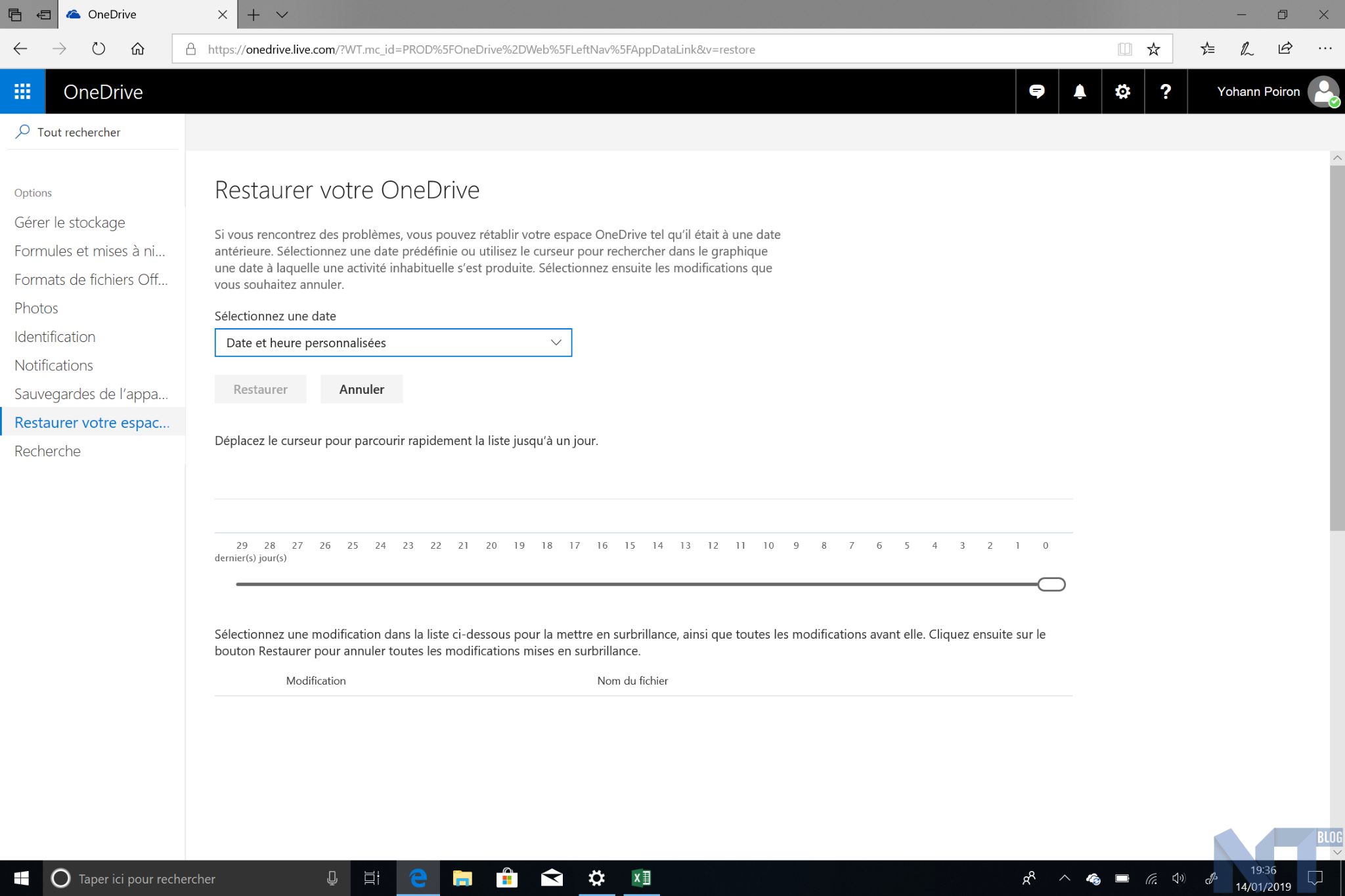Open the help question mark icon

(1165, 91)
